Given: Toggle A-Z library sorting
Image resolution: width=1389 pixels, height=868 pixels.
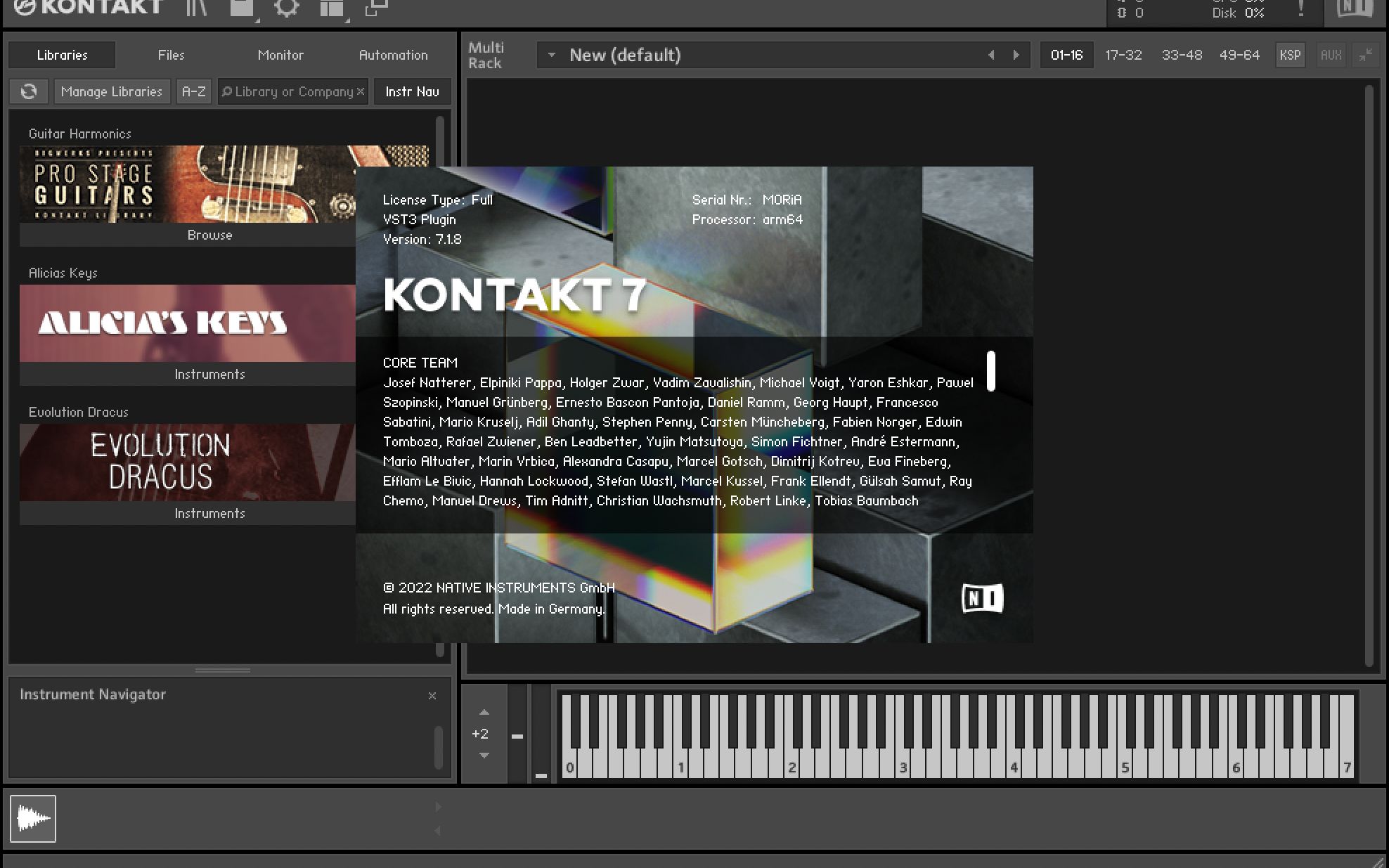Looking at the screenshot, I should tap(193, 91).
